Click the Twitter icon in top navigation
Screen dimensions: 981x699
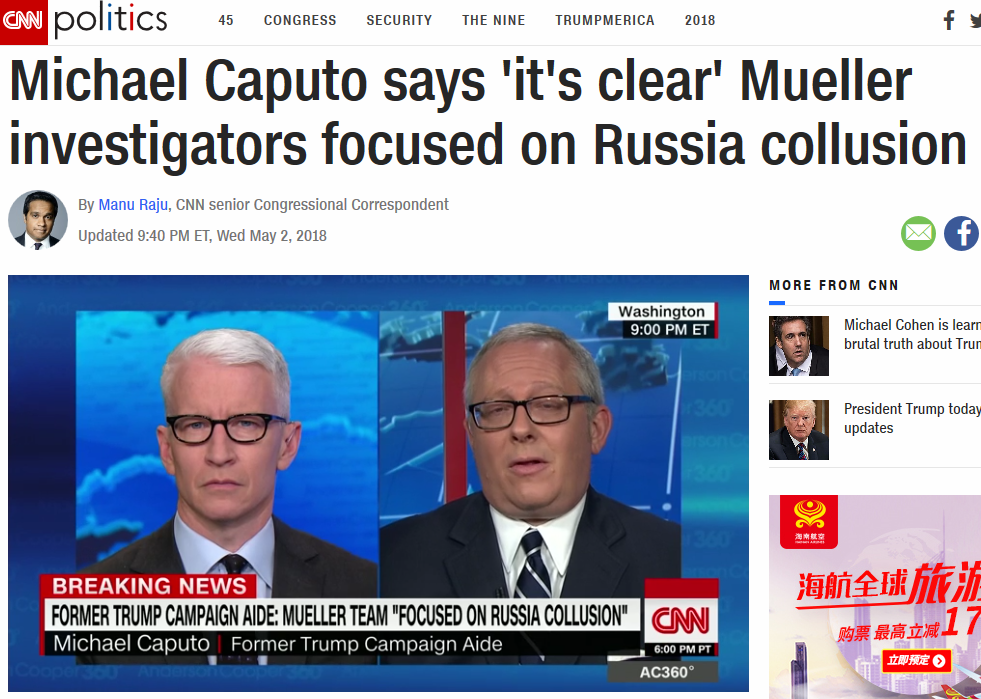976,21
